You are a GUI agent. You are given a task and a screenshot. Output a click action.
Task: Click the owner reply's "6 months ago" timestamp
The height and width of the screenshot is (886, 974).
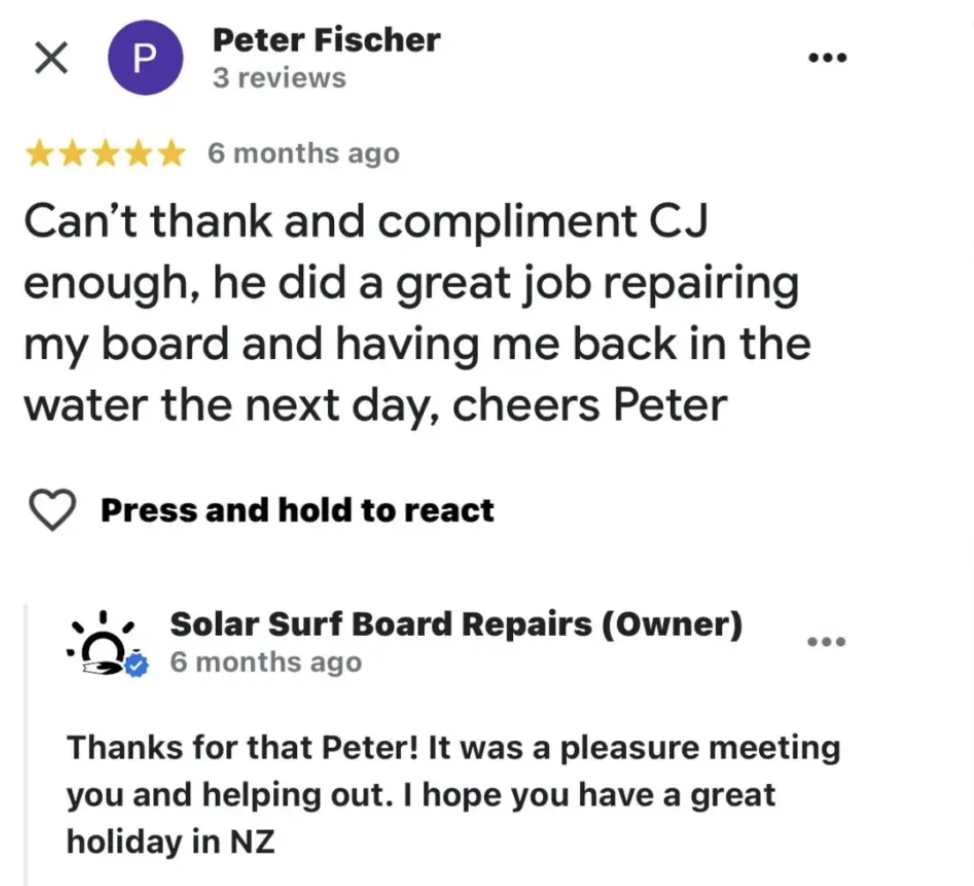265,662
